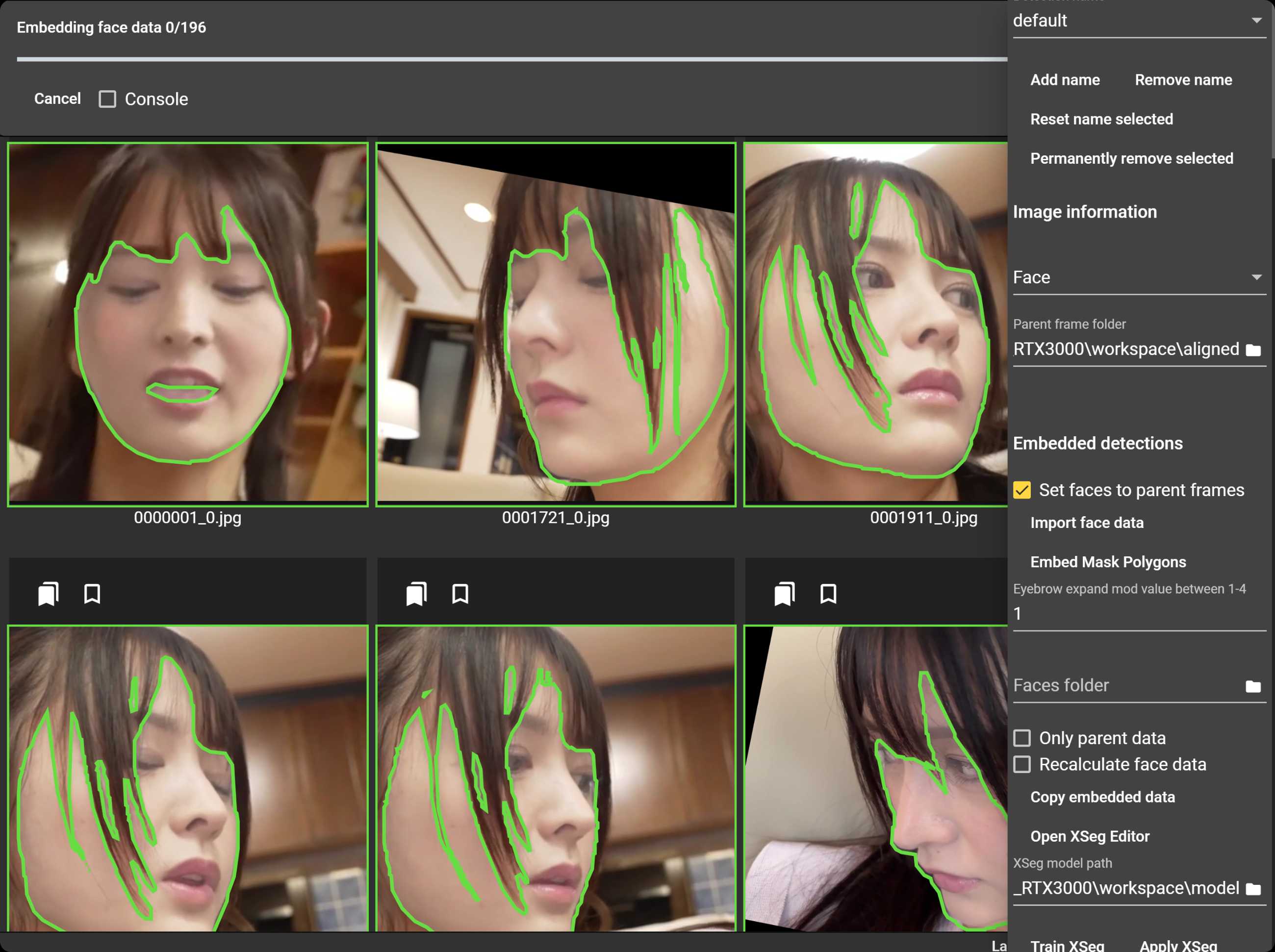Enable Only parent data

[x=1022, y=738]
